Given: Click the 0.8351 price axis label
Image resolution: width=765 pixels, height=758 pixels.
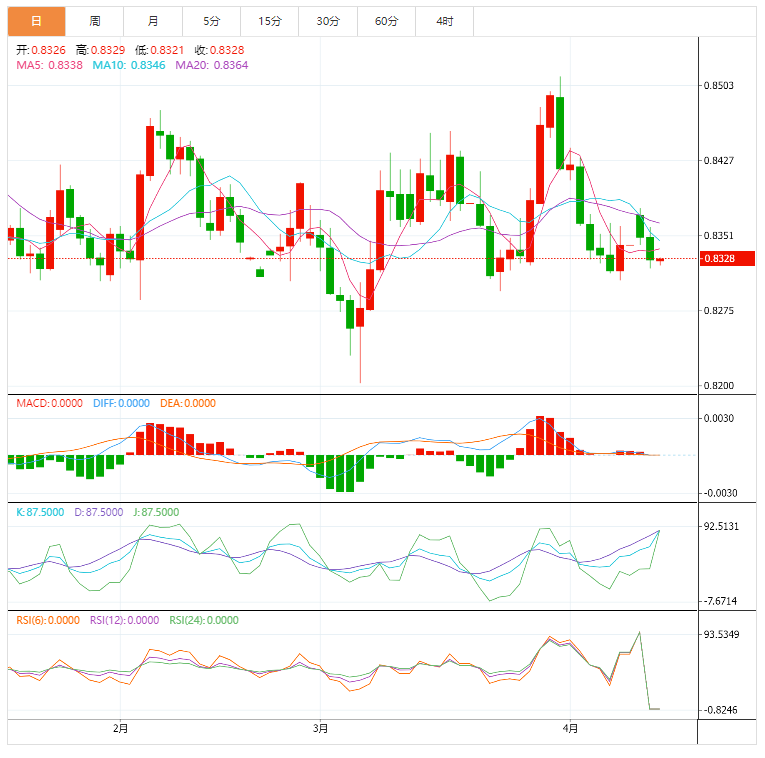Looking at the screenshot, I should [x=719, y=236].
